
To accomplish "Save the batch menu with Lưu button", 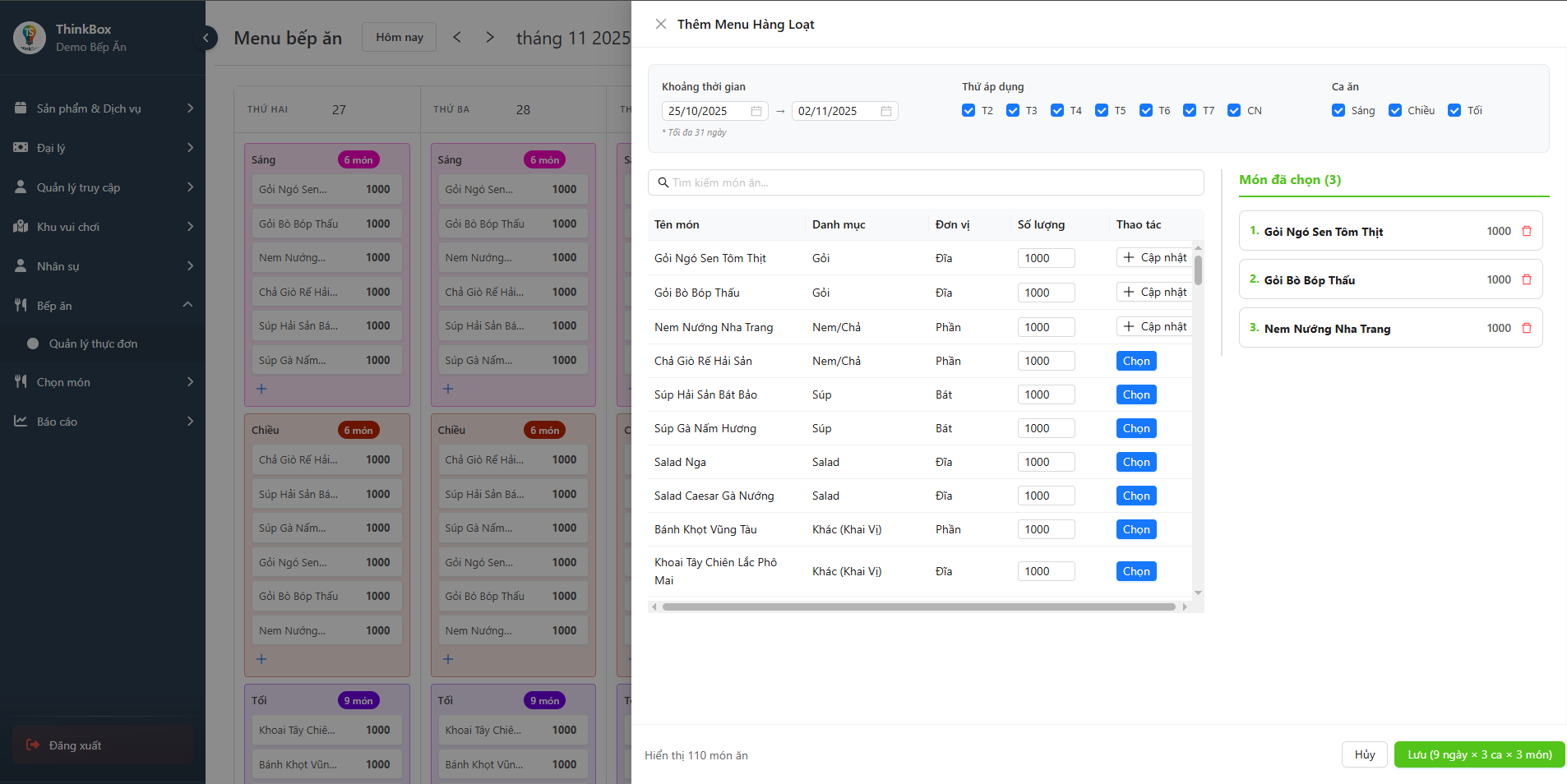I will (1479, 754).
